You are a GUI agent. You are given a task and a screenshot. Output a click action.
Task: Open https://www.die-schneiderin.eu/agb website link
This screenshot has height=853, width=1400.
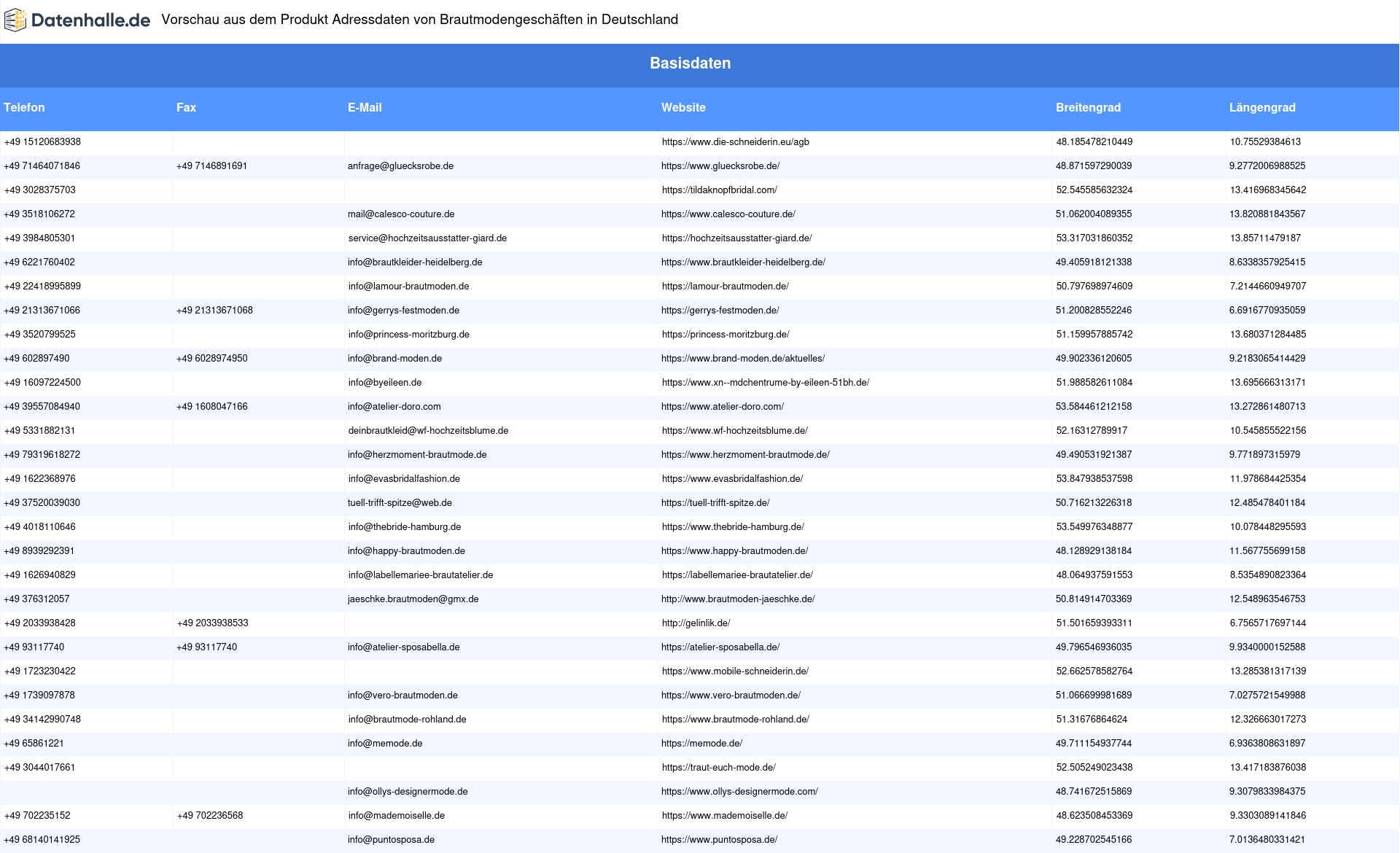coord(735,142)
